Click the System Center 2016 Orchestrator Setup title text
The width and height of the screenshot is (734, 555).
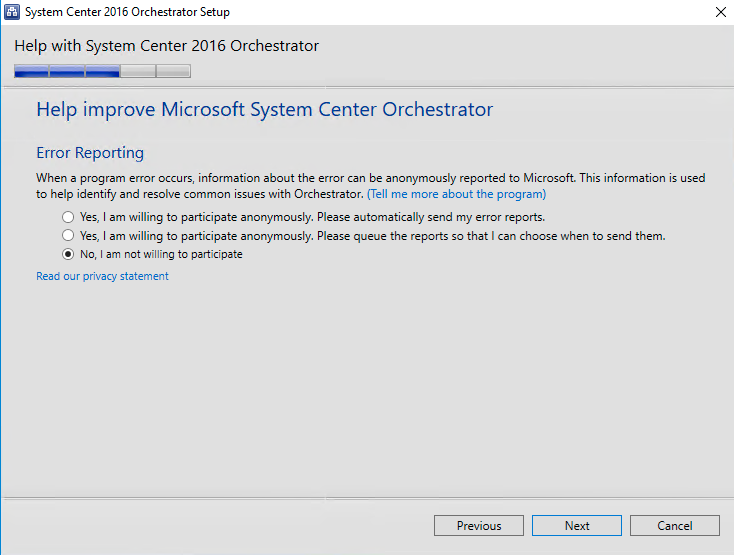tap(127, 12)
